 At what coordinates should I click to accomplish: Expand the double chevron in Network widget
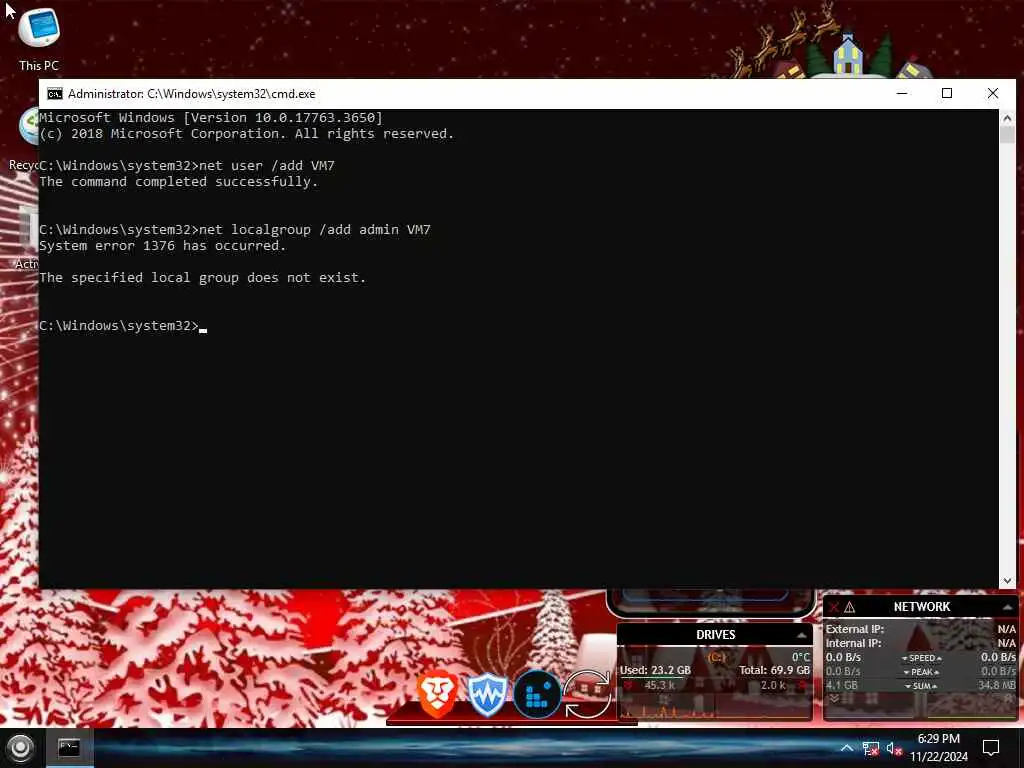834,698
